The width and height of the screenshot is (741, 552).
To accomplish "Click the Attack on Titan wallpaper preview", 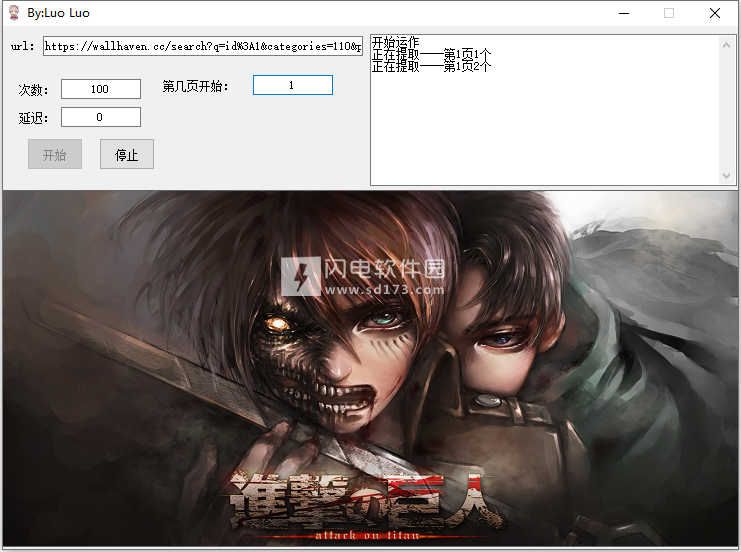I will click(370, 369).
